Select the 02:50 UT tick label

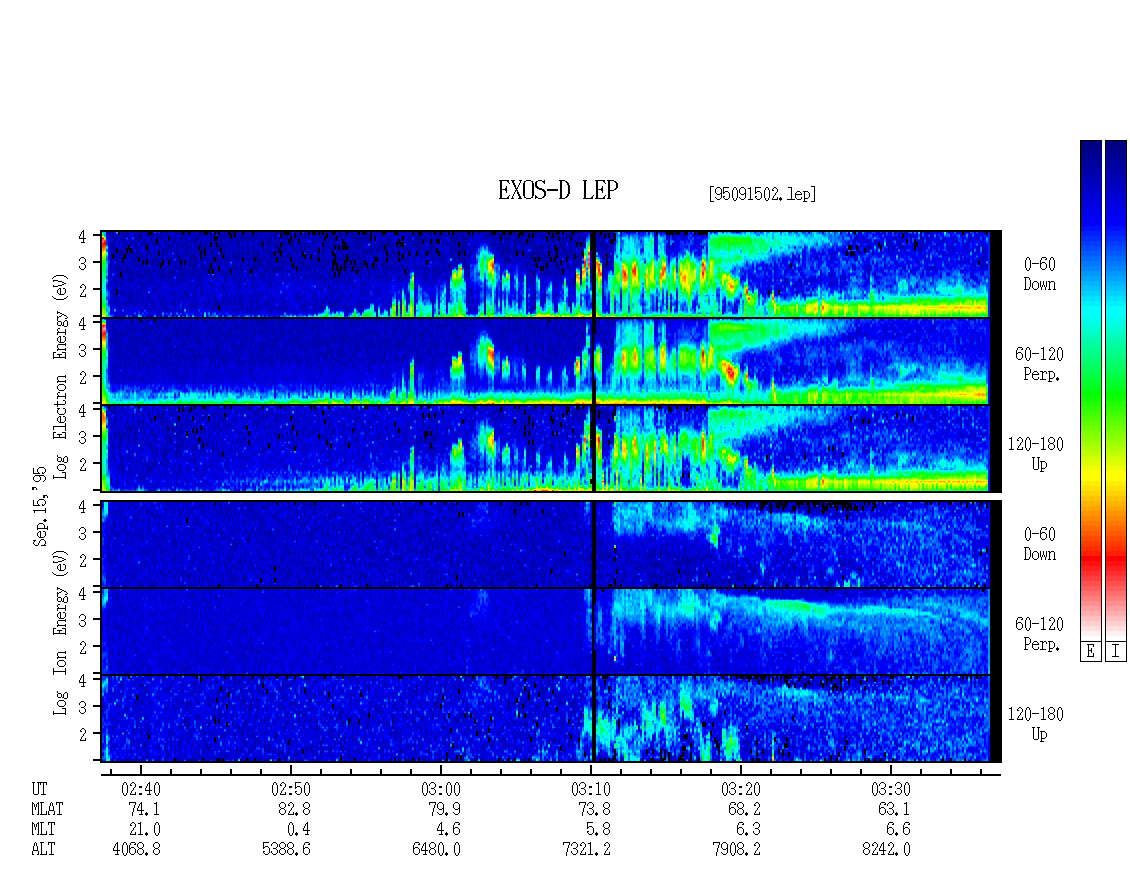click(290, 789)
